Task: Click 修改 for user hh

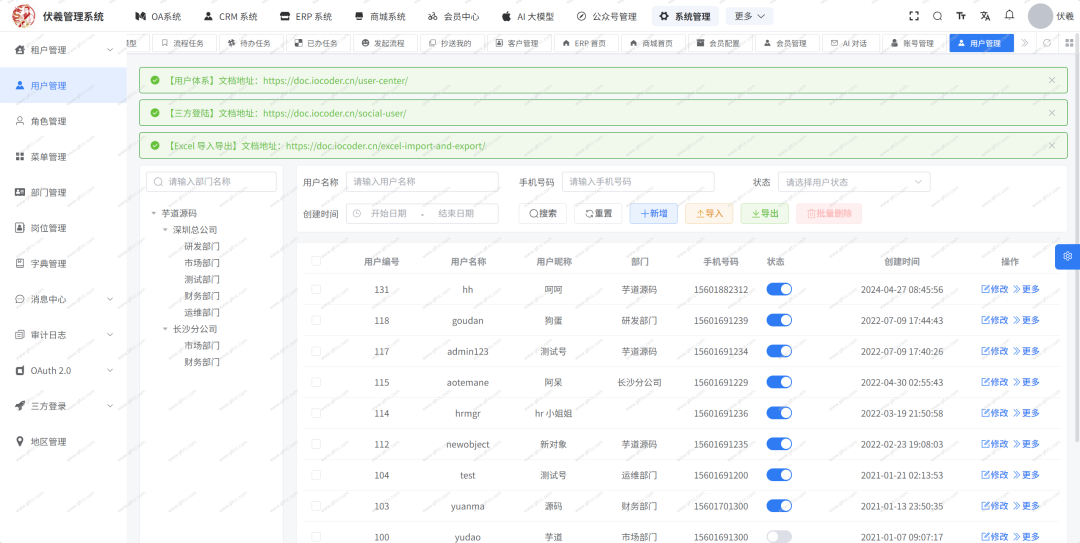Action: pyautogui.click(x=995, y=289)
